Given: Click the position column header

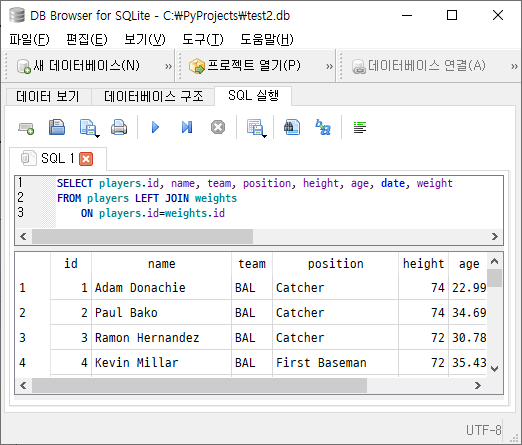Looking at the screenshot, I should [335, 264].
